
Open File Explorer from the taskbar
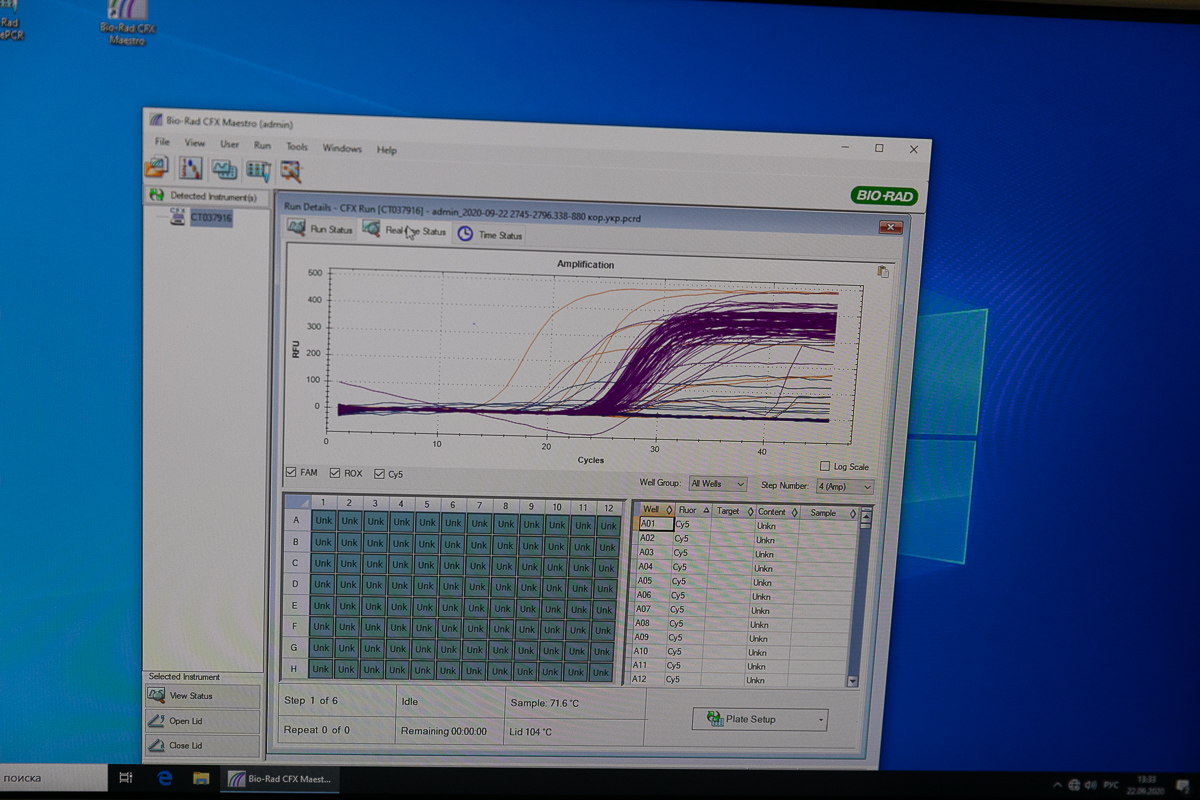(x=200, y=778)
